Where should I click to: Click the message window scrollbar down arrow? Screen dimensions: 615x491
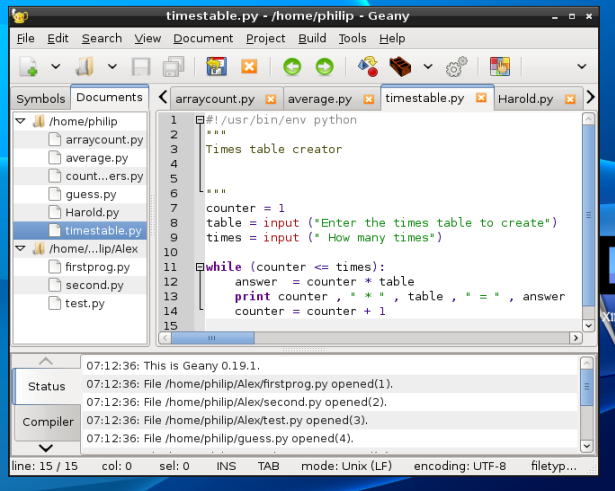(586, 445)
